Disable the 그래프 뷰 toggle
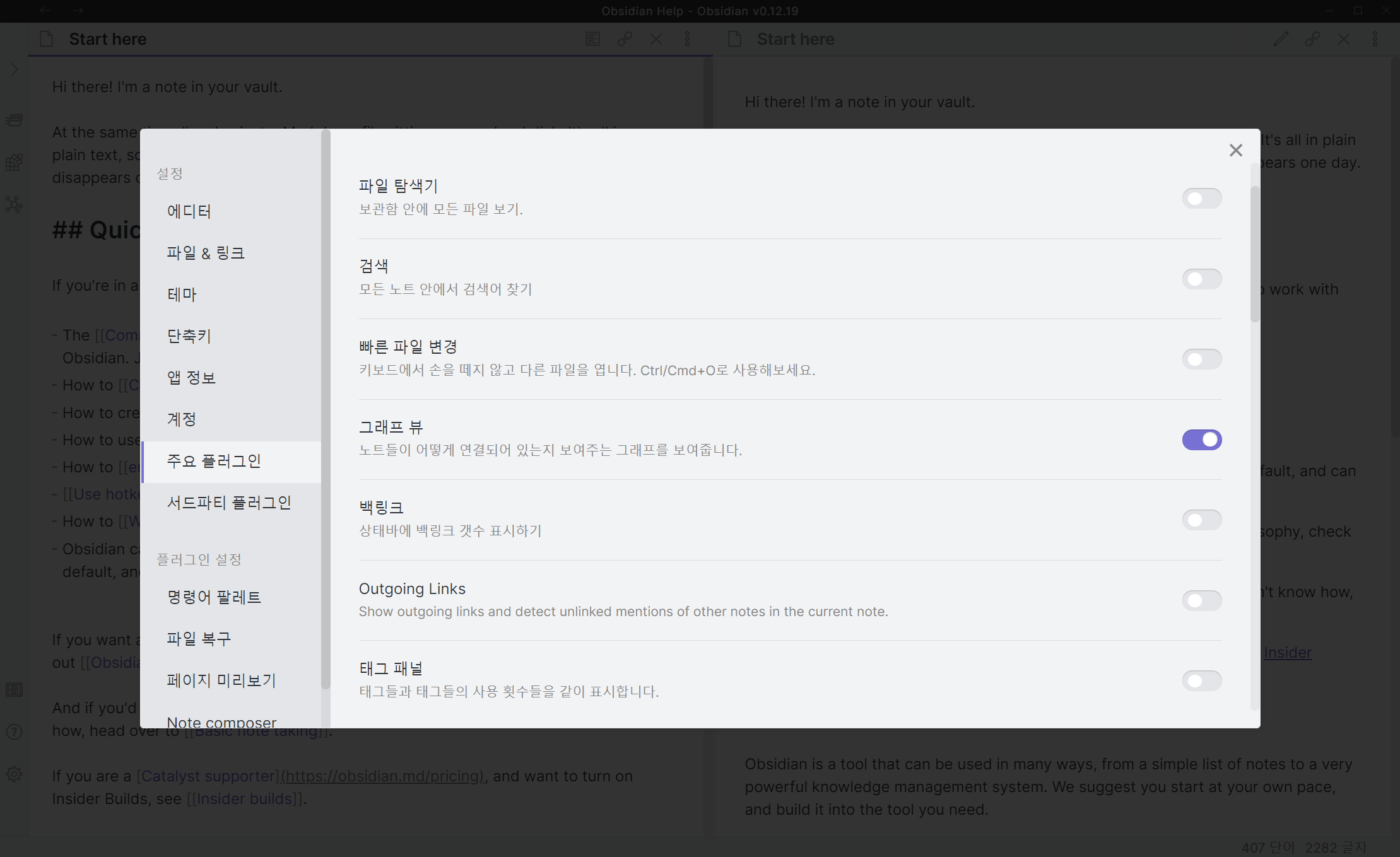The width and height of the screenshot is (1400, 857). (1201, 440)
